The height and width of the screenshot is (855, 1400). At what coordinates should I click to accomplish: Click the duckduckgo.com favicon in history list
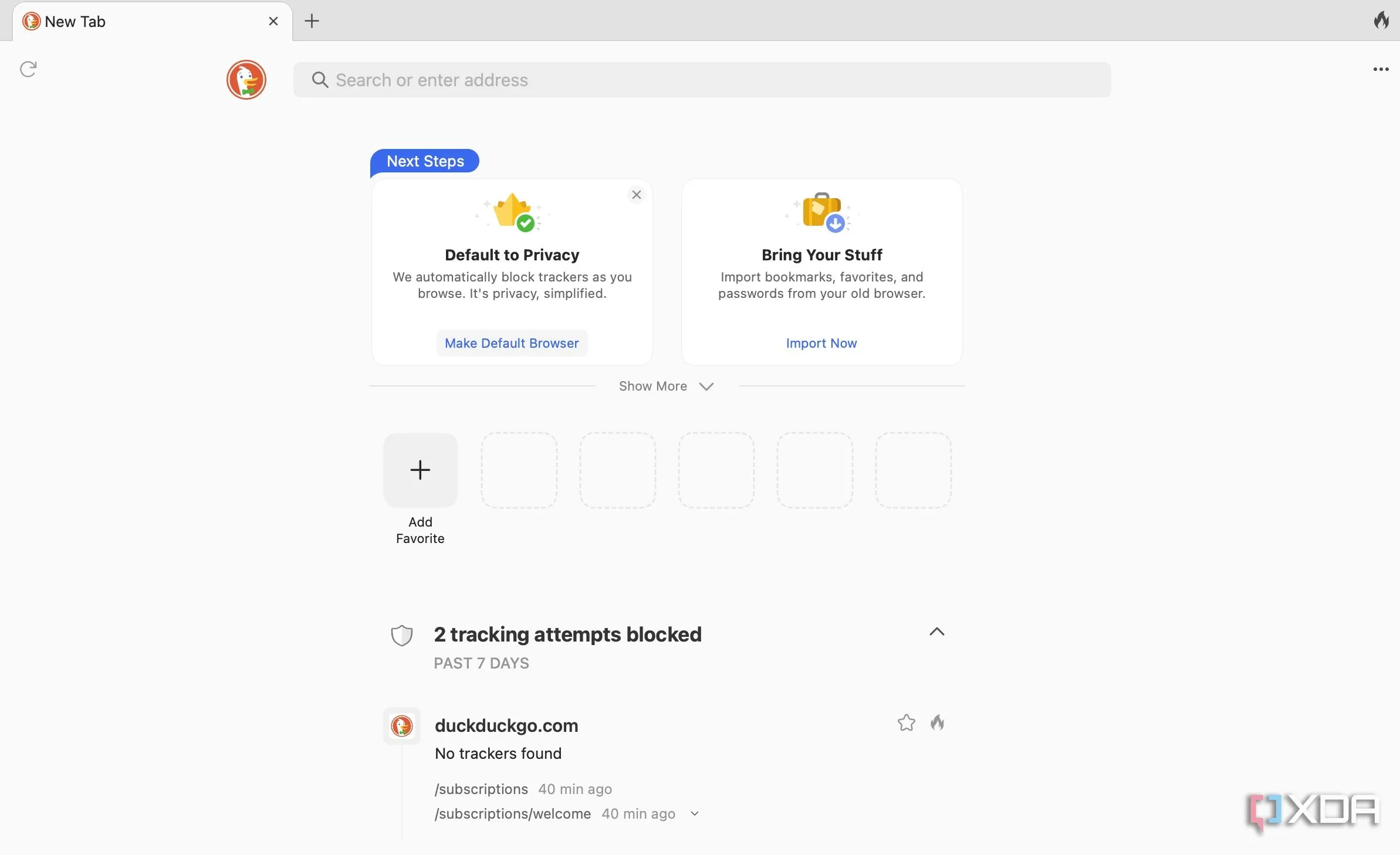point(402,725)
